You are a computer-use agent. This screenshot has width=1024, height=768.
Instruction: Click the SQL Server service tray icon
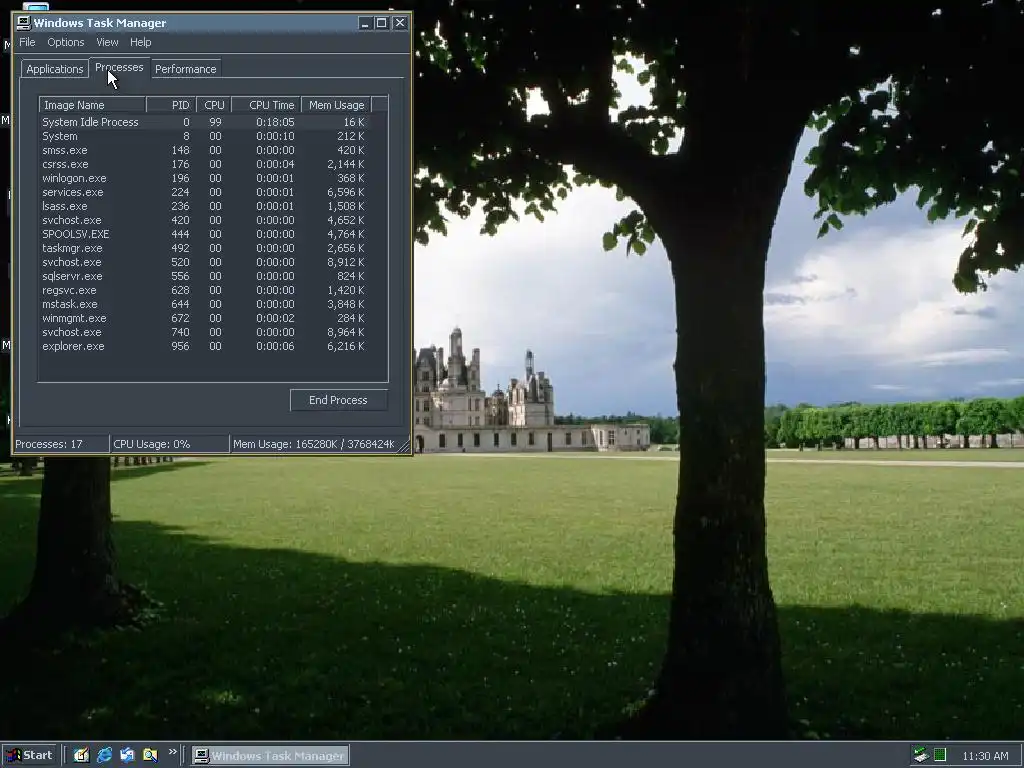(x=921, y=755)
